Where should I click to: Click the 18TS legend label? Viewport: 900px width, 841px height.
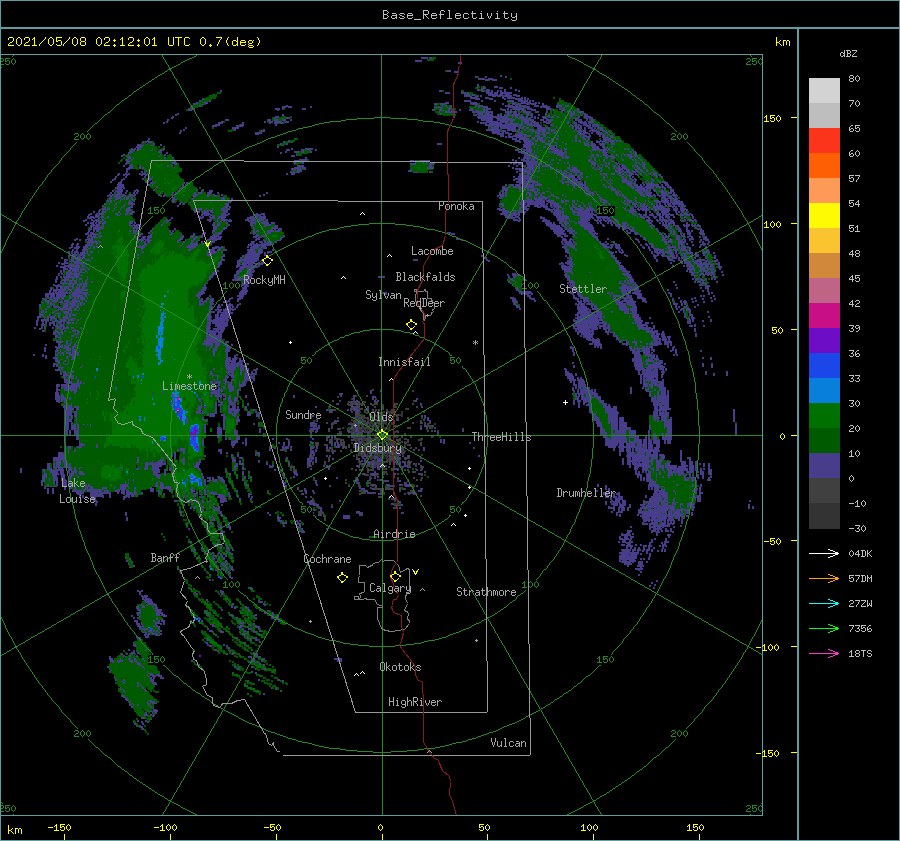click(x=860, y=653)
